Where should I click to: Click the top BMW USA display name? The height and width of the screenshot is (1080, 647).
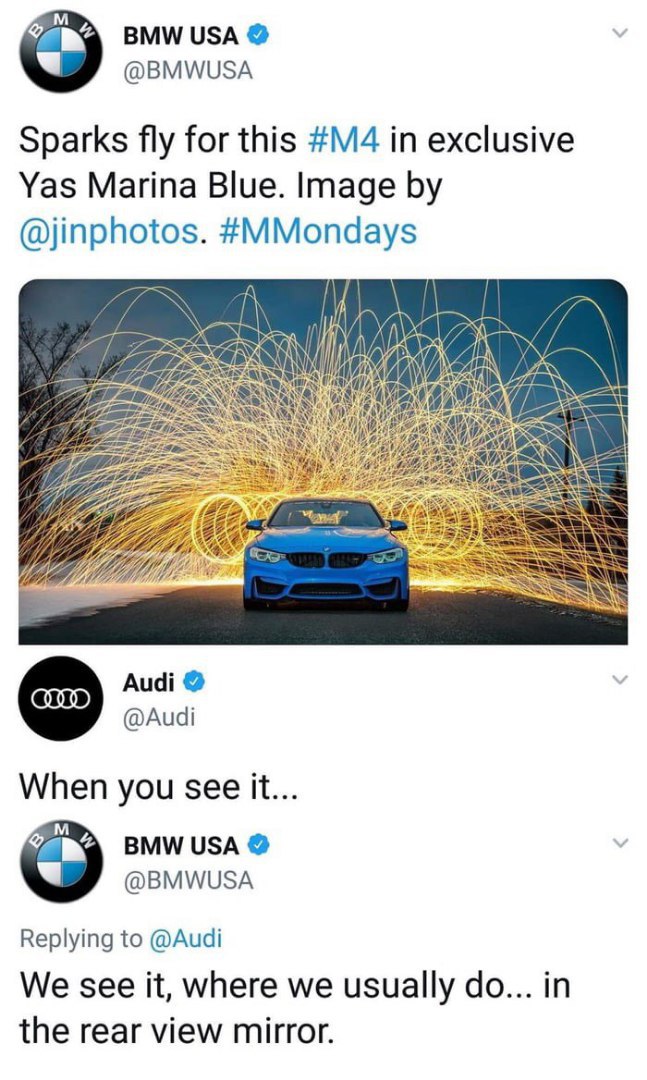pyautogui.click(x=181, y=35)
